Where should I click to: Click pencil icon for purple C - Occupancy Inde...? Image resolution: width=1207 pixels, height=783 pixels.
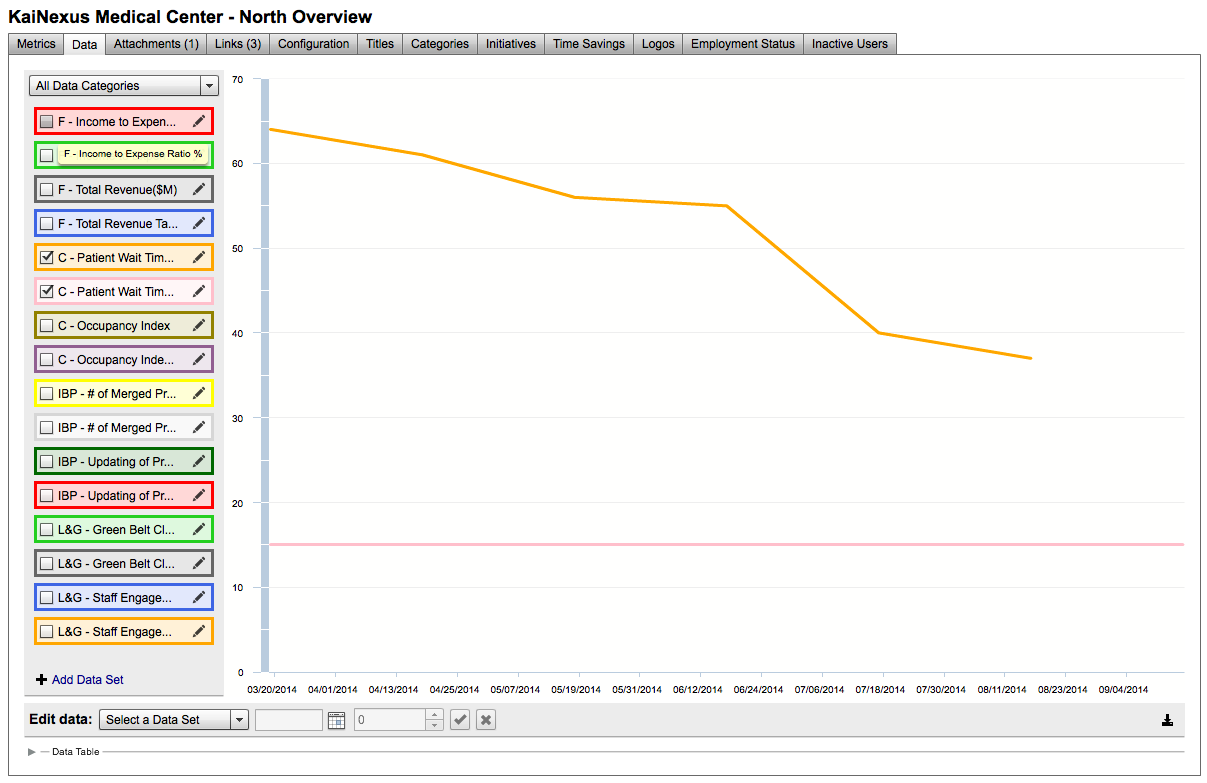pyautogui.click(x=199, y=360)
